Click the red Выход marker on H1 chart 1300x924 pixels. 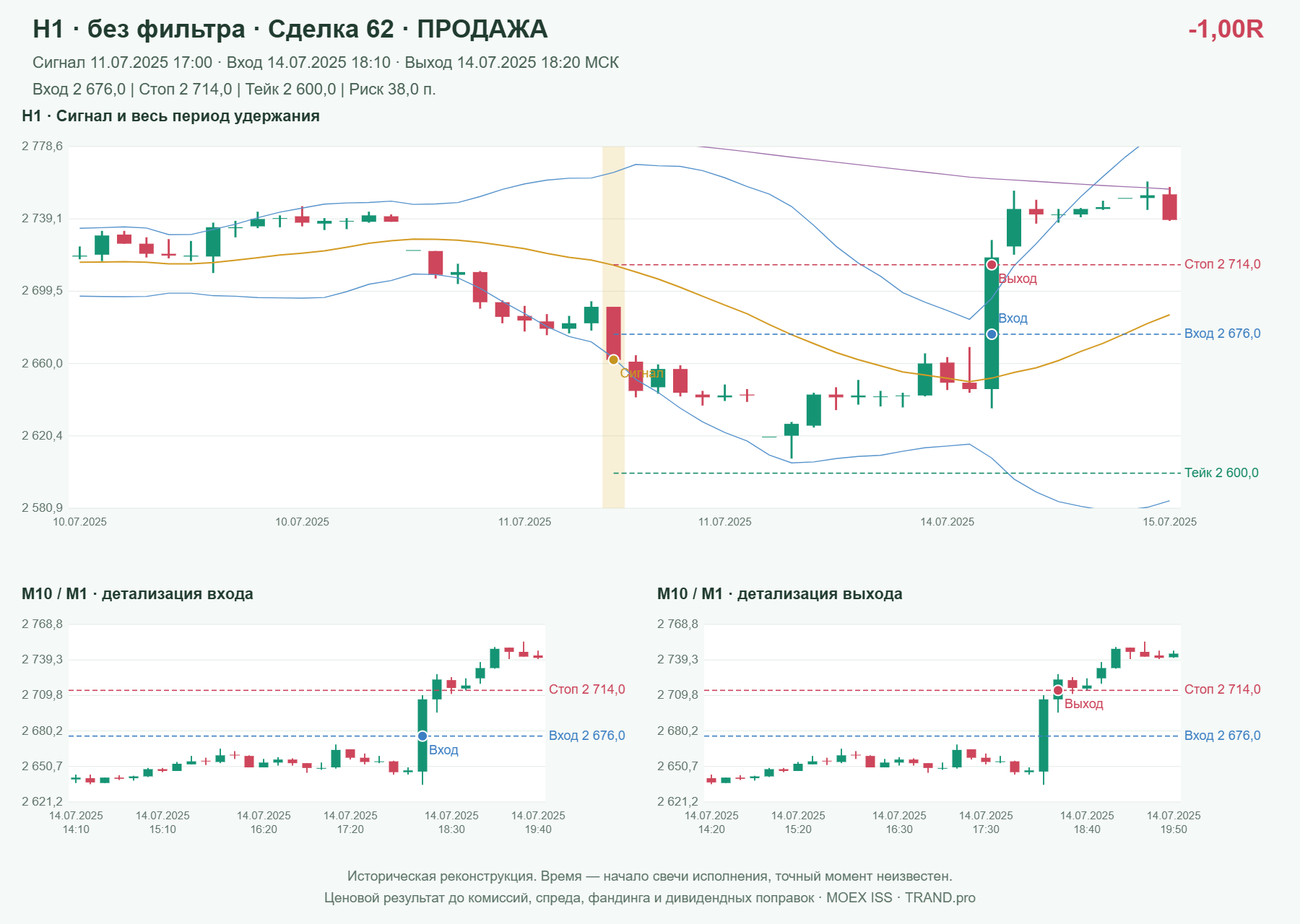coord(992,265)
